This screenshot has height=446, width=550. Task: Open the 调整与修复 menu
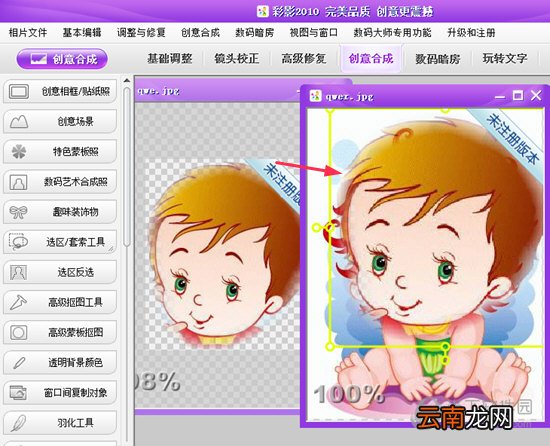coord(141,33)
